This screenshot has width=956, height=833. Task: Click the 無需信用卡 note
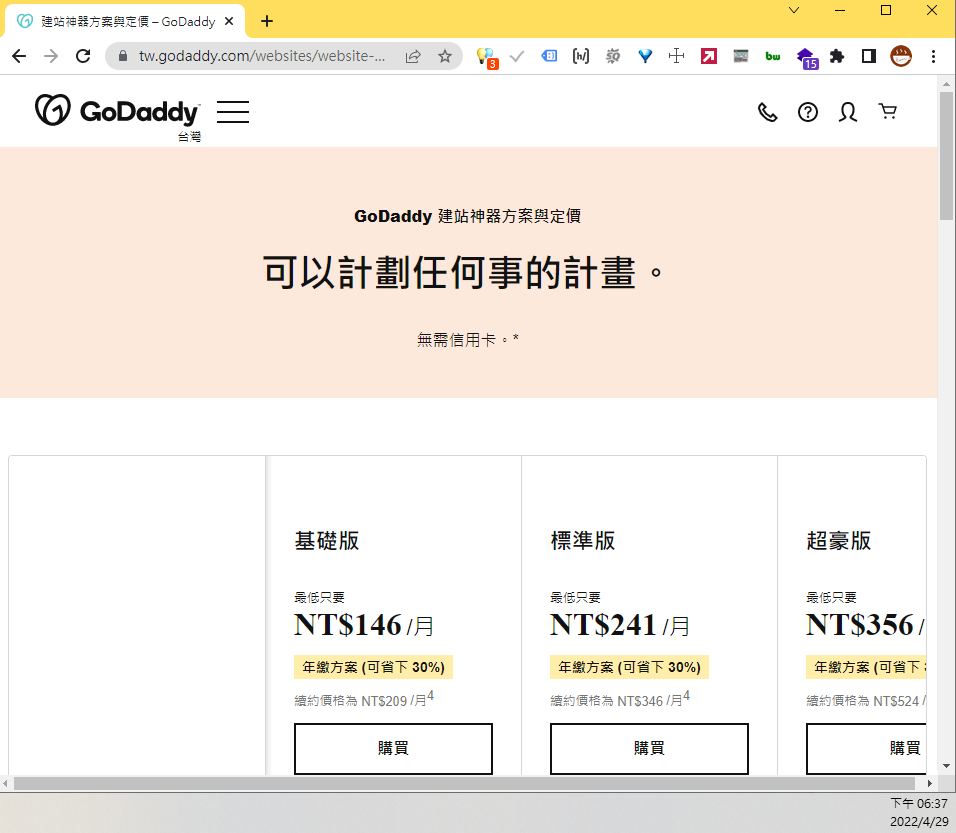(x=468, y=340)
